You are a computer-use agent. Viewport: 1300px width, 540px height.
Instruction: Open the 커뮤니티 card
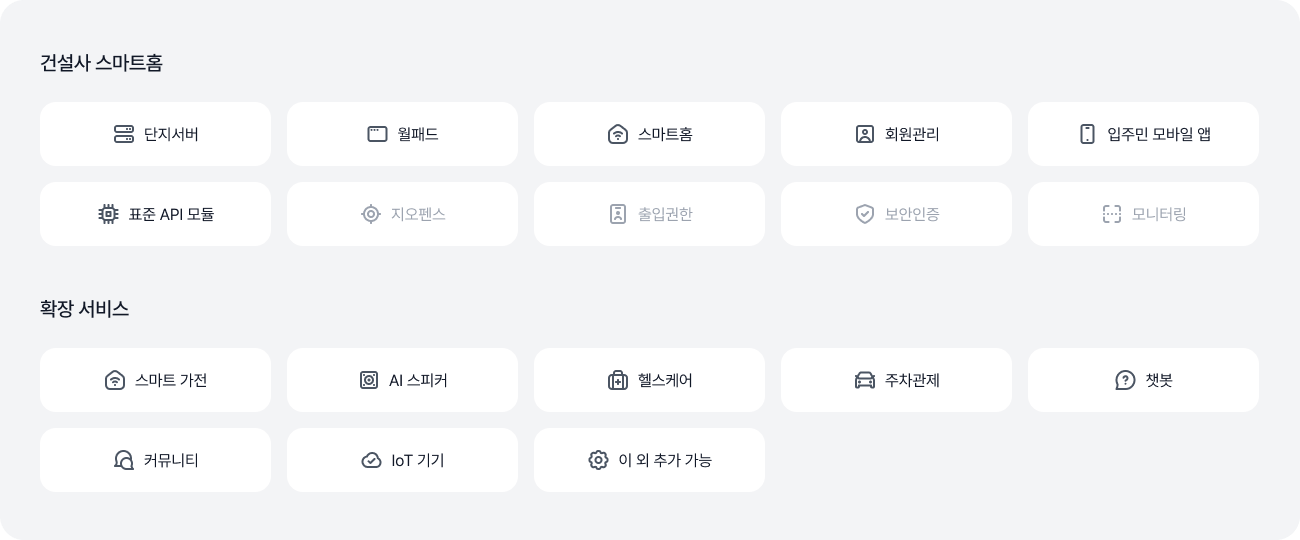pyautogui.click(x=155, y=460)
